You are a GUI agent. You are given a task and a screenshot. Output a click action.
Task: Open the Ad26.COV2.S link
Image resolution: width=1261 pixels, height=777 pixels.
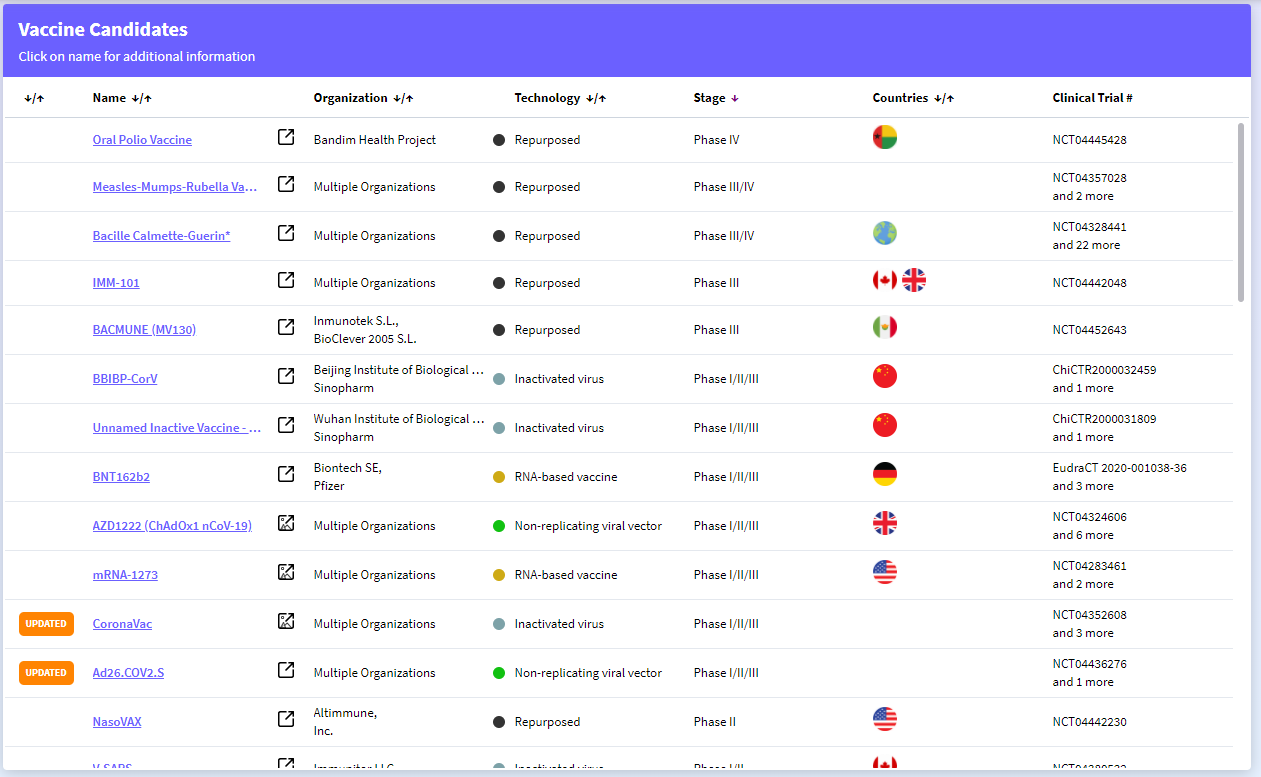tap(128, 673)
